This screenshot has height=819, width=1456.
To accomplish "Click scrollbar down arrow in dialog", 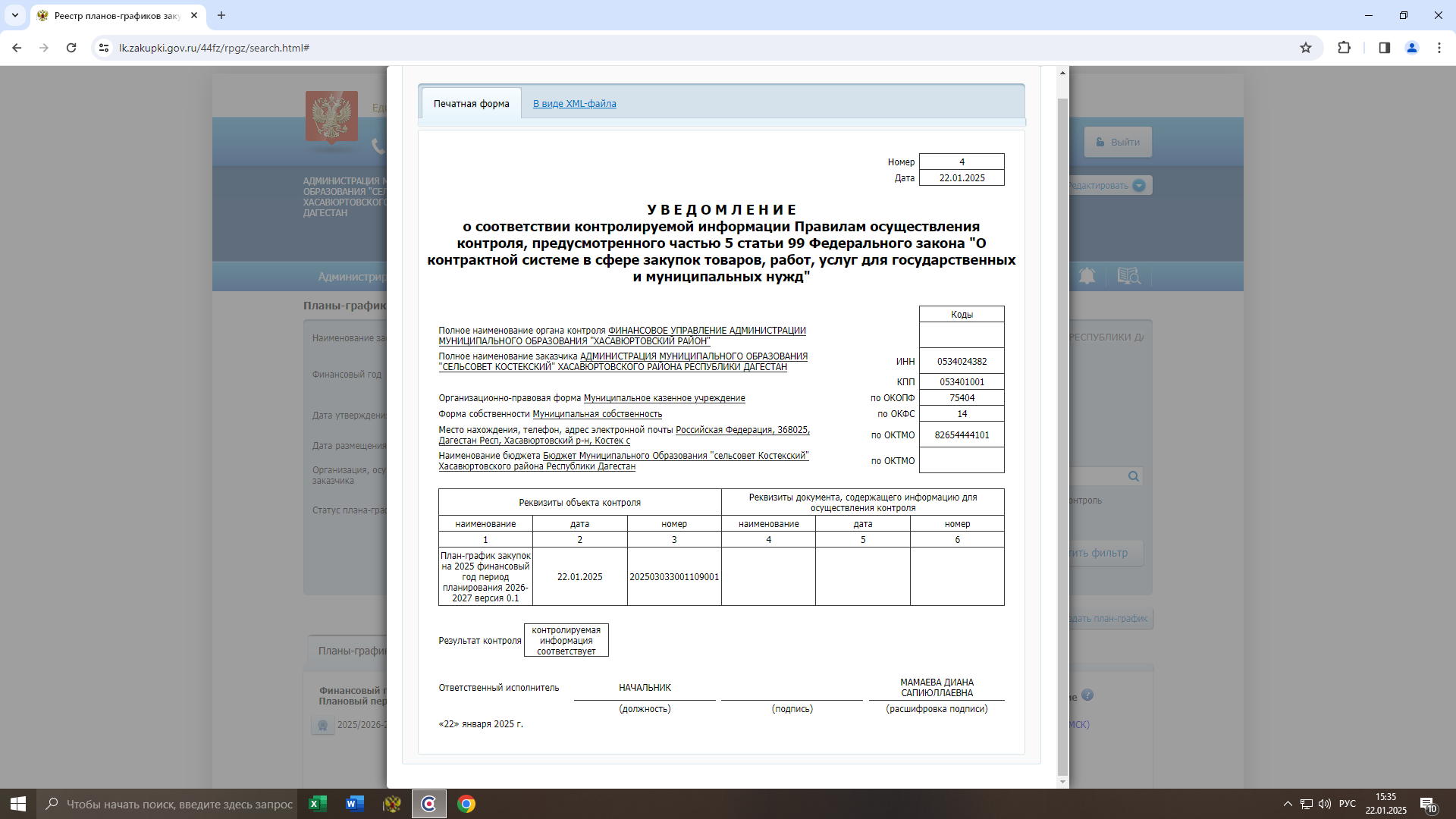I will coord(1062,781).
